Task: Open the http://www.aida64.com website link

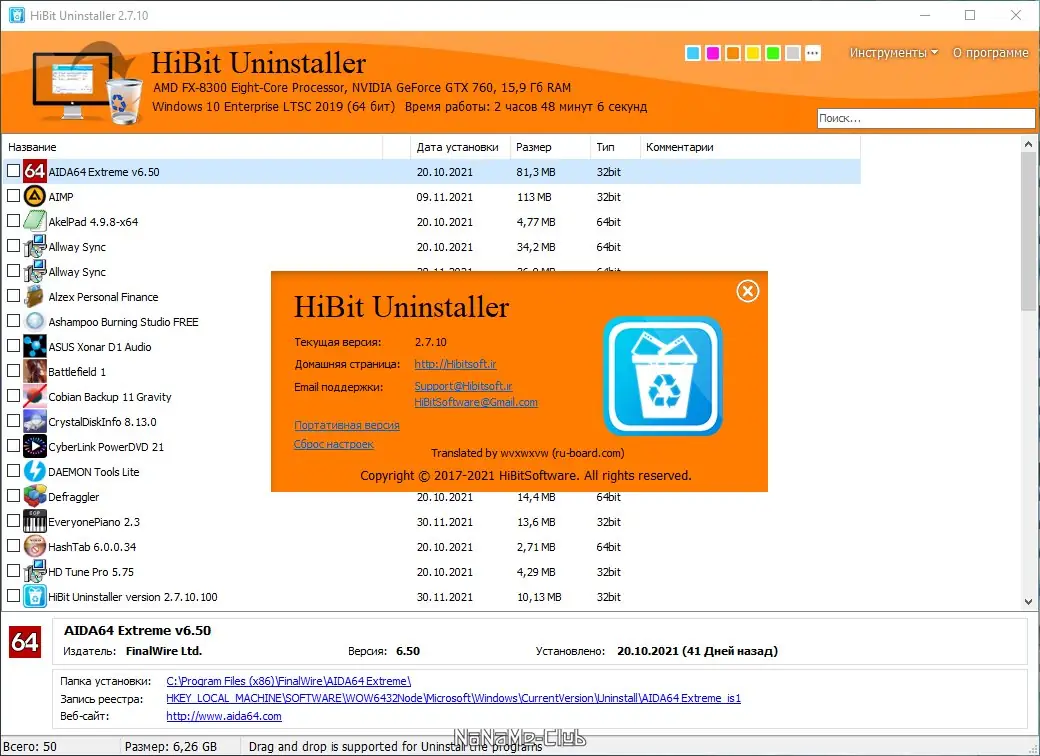Action: 224,716
